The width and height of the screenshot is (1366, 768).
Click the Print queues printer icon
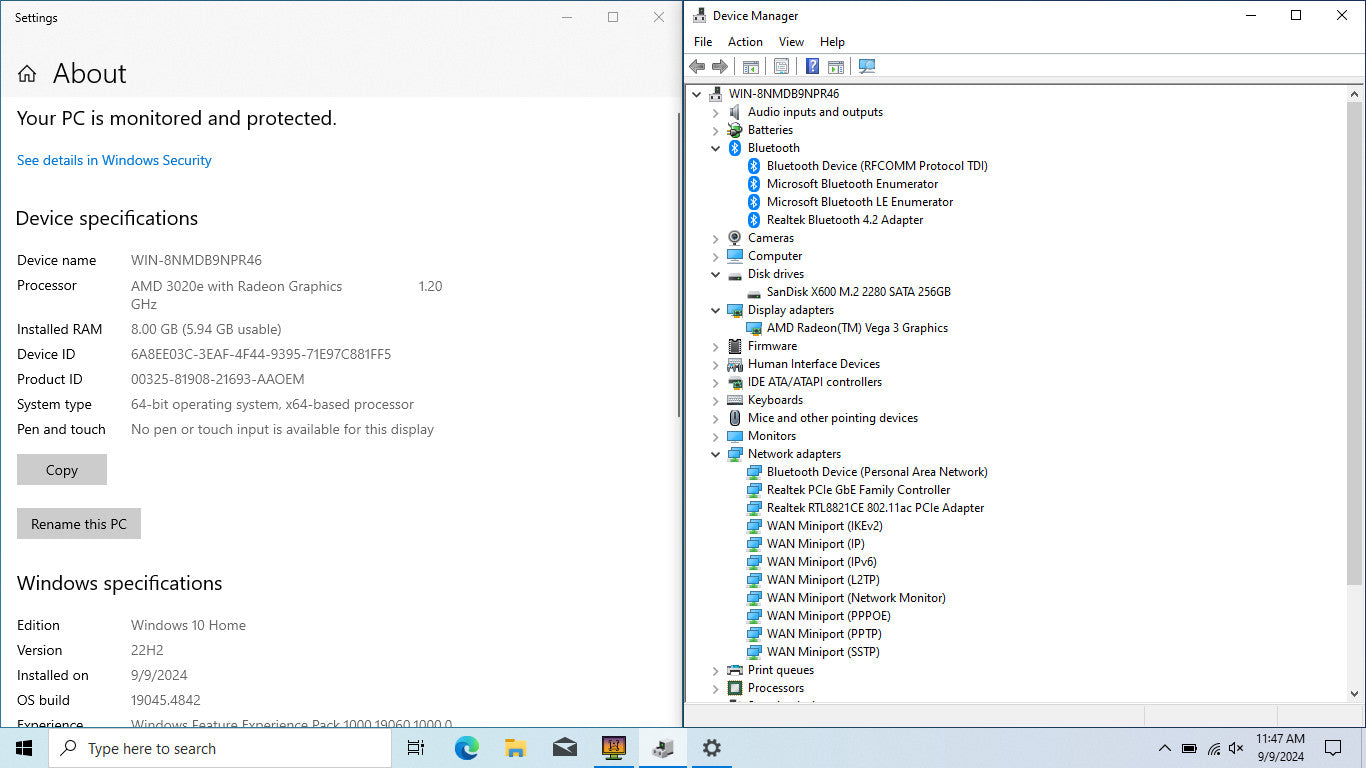(735, 670)
